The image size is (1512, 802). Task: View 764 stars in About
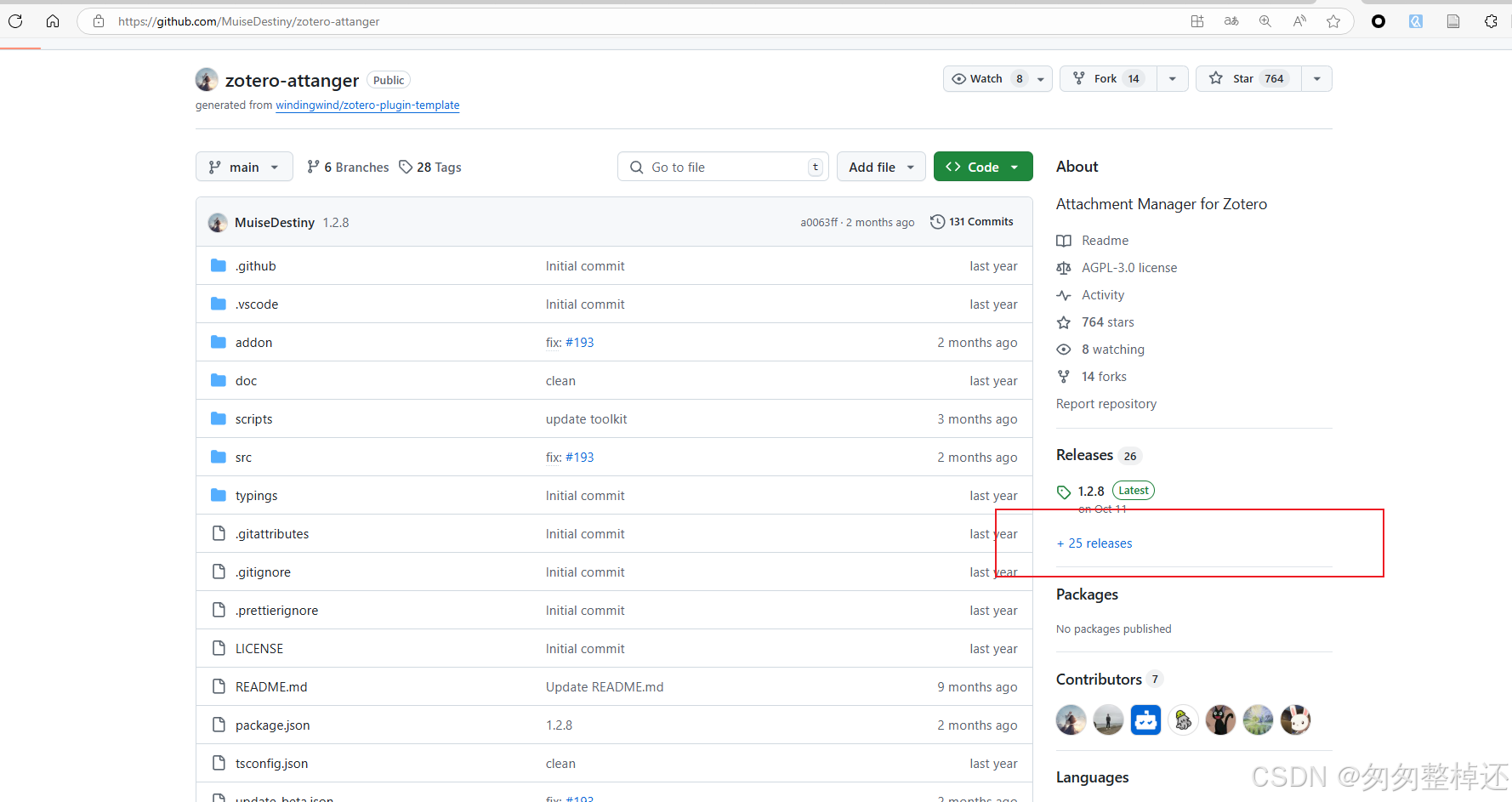[1108, 322]
